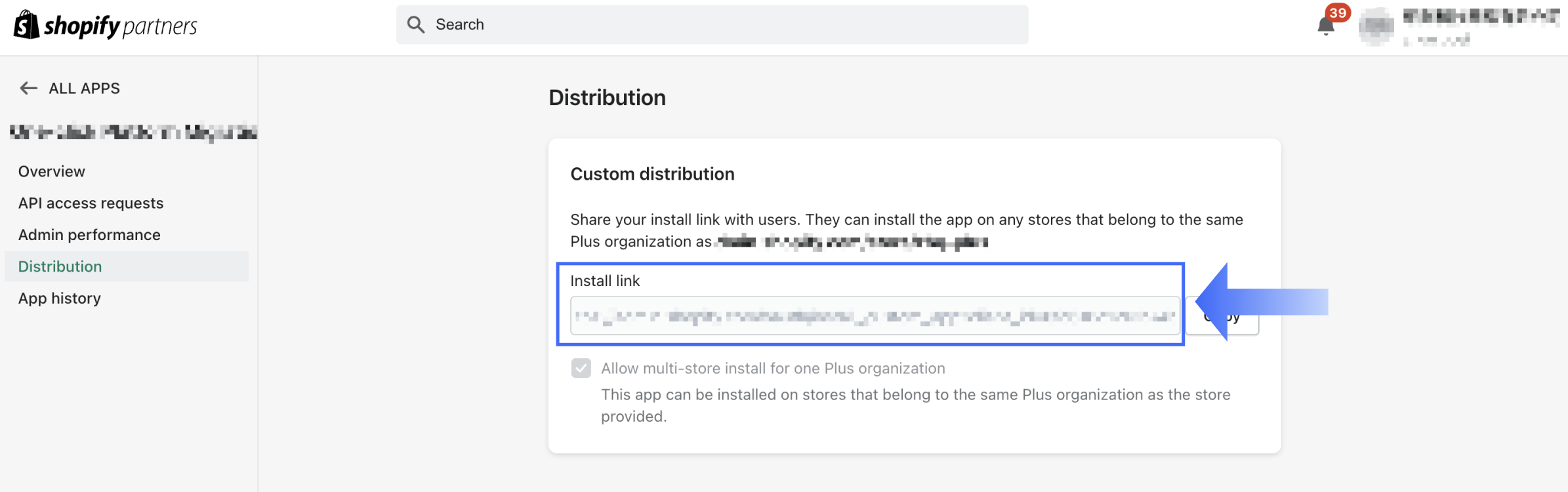Click the "partners" wordmark text
This screenshot has width=1568, height=492.
(x=159, y=26)
